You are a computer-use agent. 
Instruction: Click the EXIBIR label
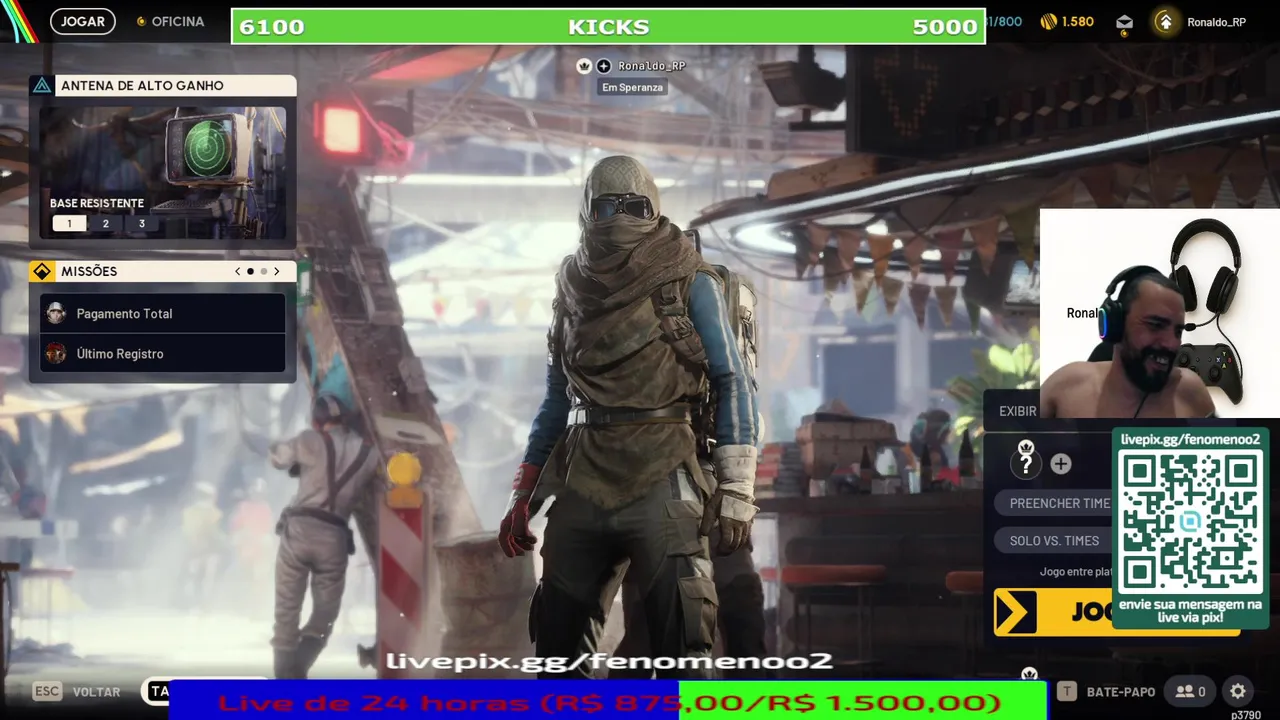coord(1018,411)
